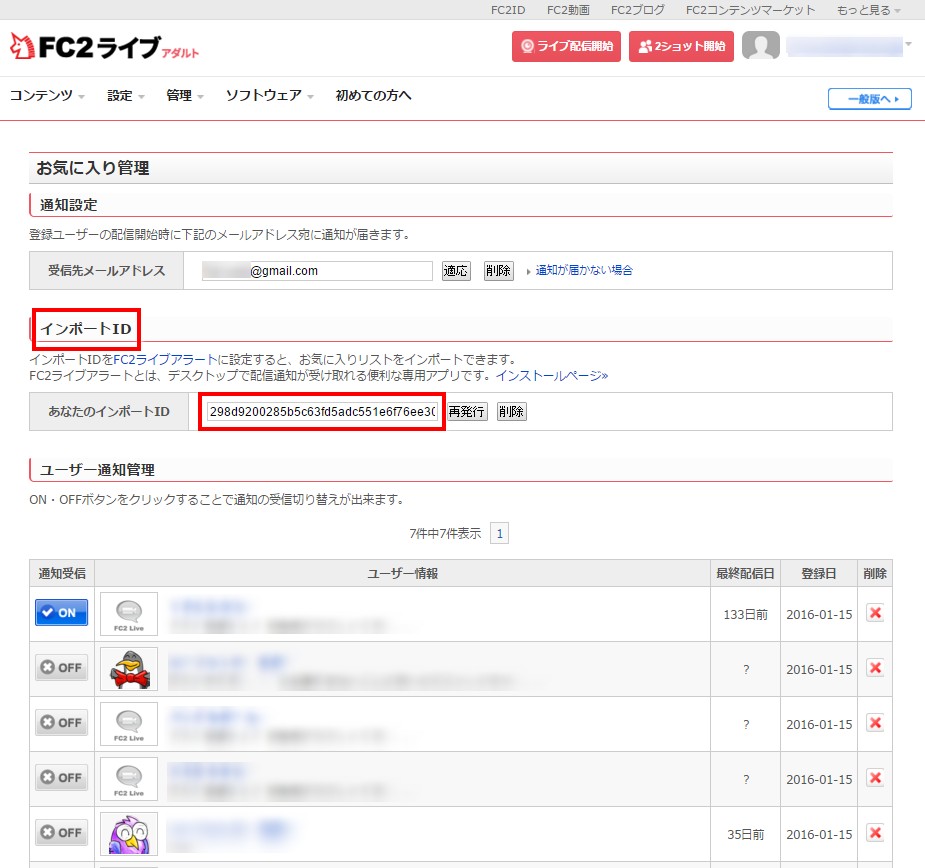Select page 1 in the pagination
Screen dimensions: 925x868
(x=500, y=533)
